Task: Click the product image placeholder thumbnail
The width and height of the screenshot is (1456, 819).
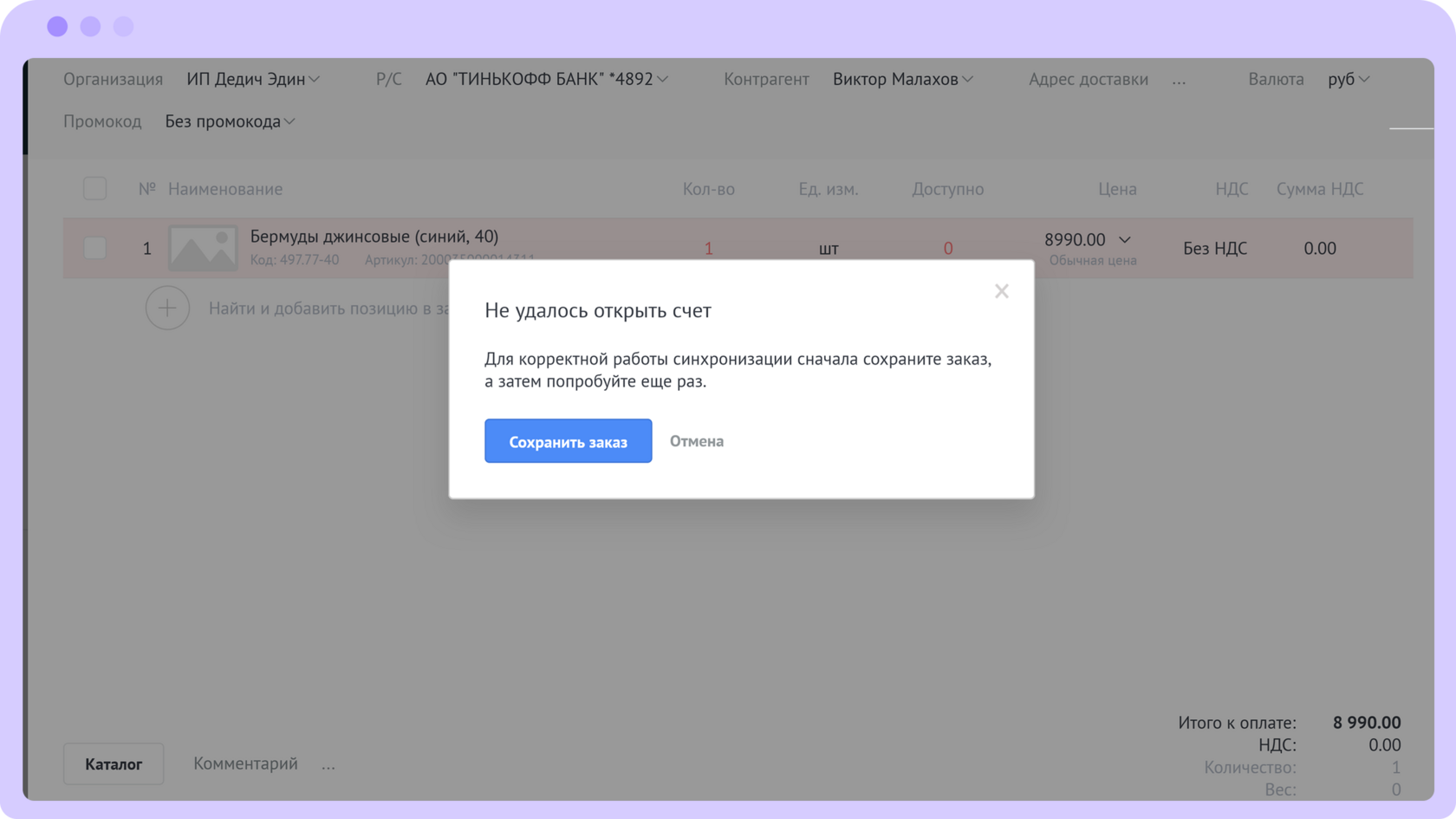Action: (x=203, y=248)
